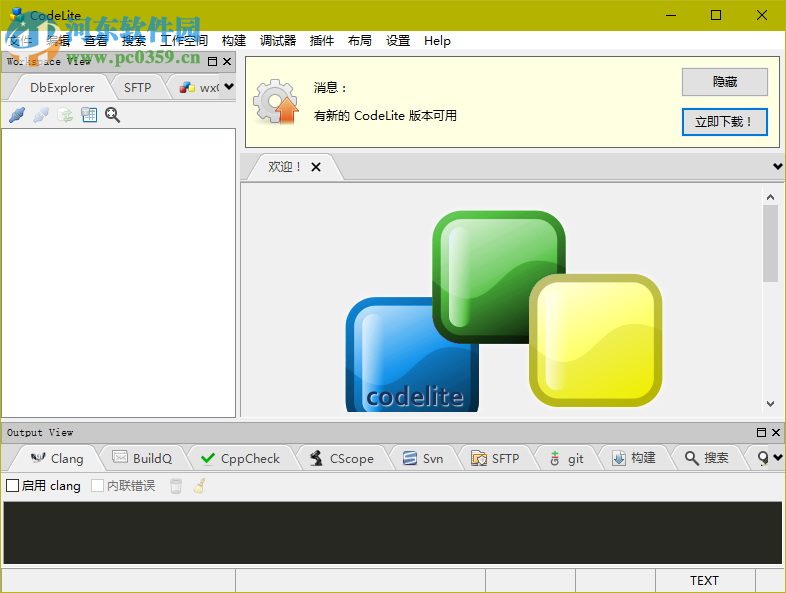Maximize the Output View pane
The image size is (786, 593).
(761, 432)
